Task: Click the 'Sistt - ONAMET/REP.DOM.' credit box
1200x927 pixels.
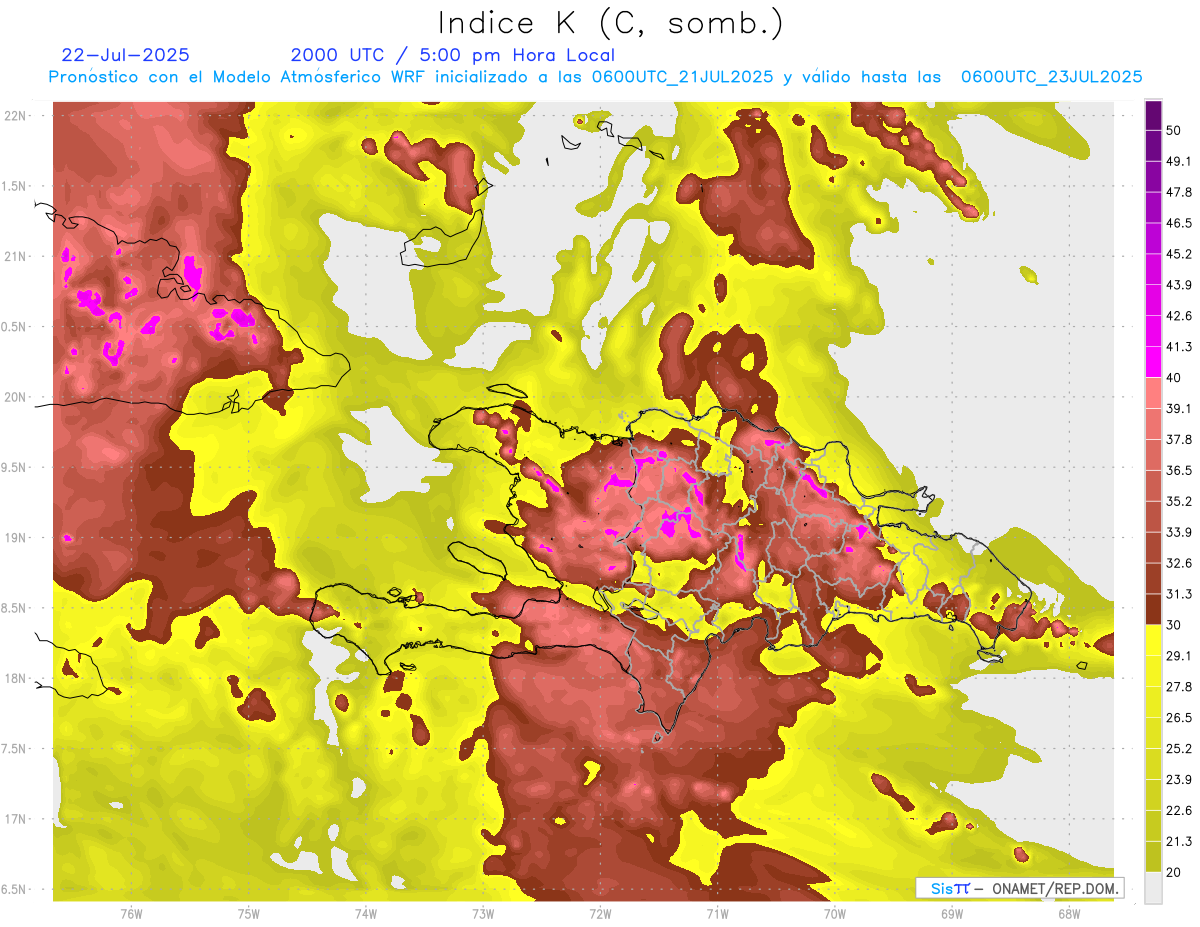Action: (1020, 888)
